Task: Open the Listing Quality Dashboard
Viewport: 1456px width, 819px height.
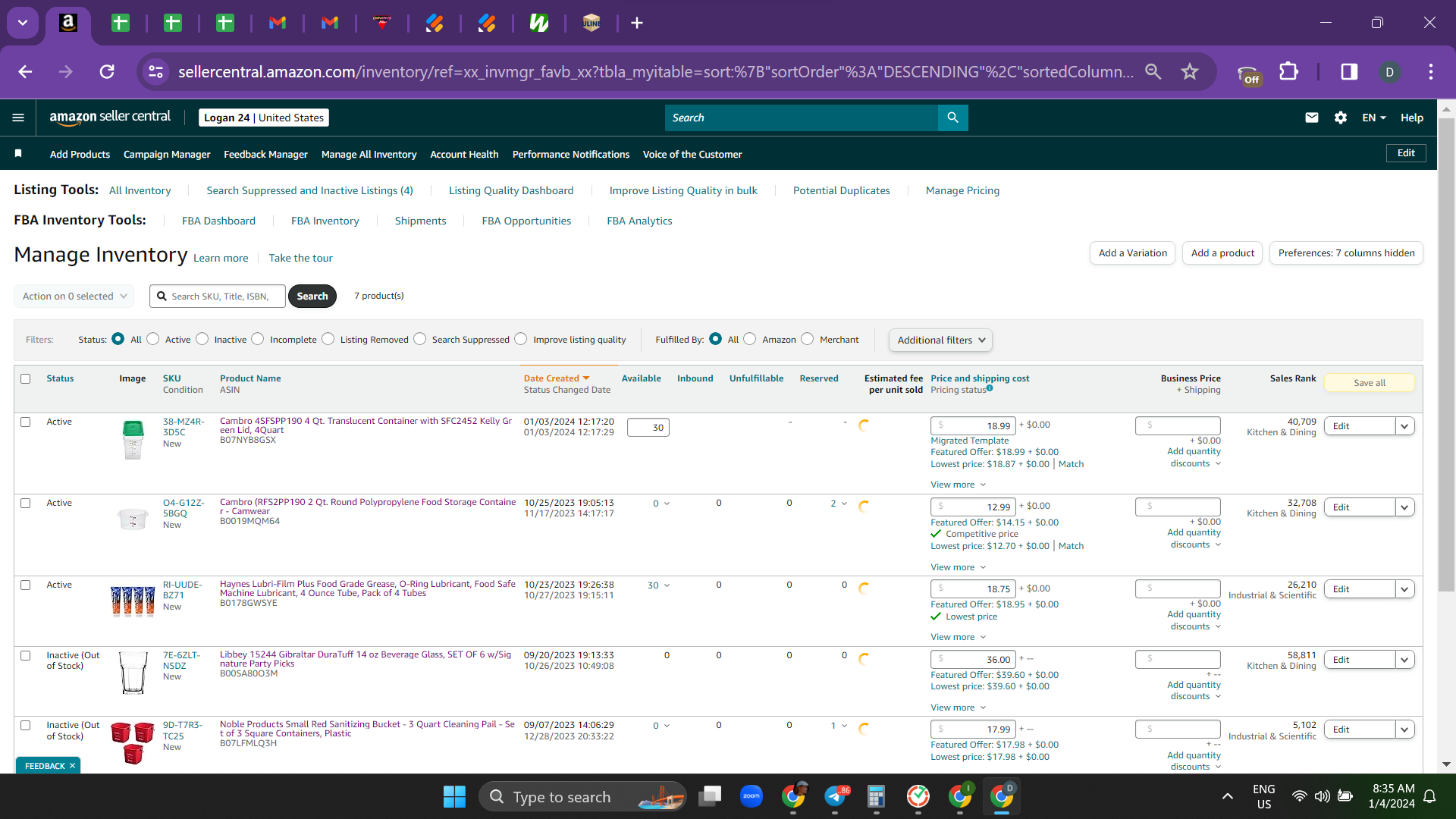Action: 511,190
